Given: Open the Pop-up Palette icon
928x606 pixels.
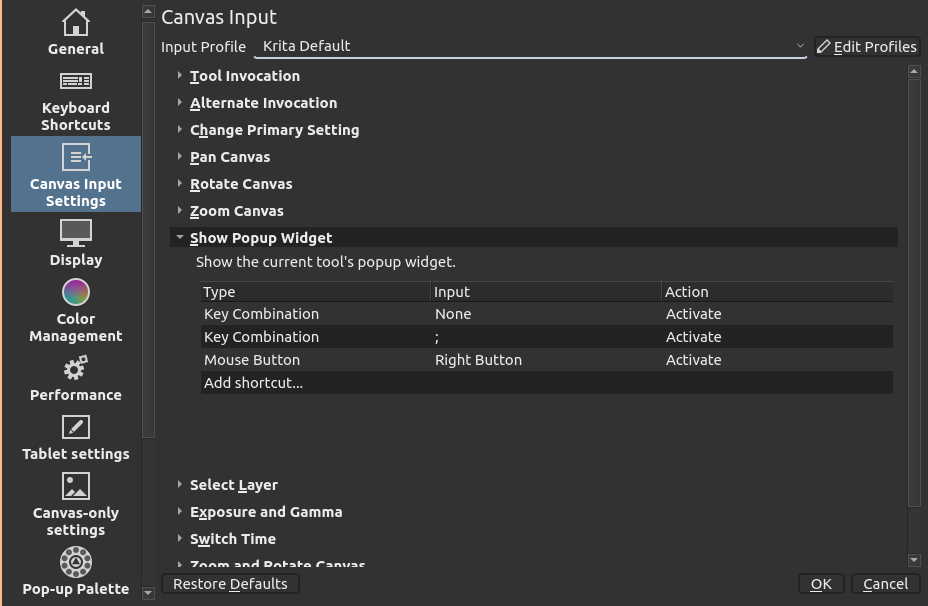Looking at the screenshot, I should pos(76,562).
